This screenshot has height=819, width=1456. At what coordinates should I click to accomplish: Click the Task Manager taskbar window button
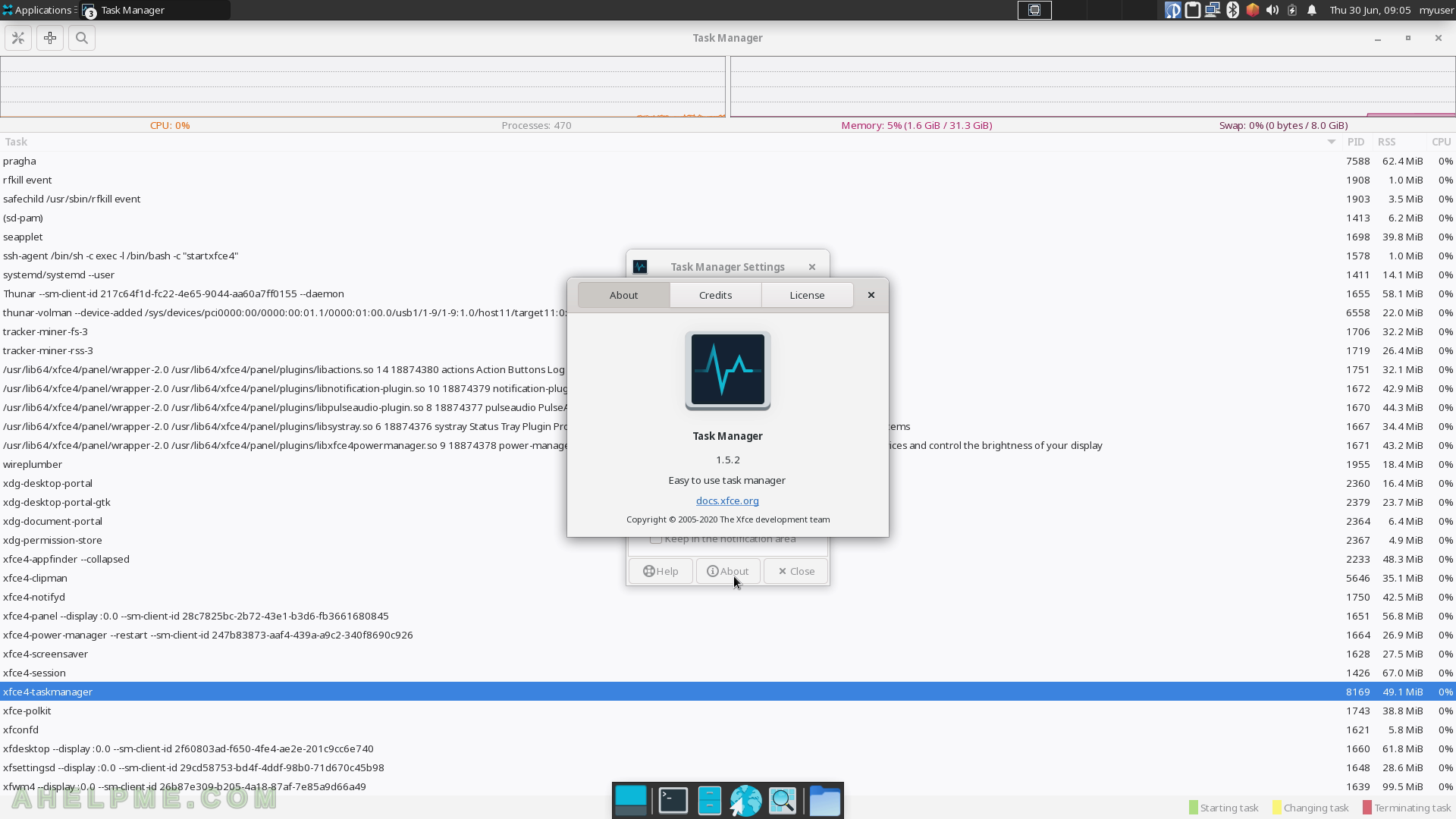click(155, 10)
